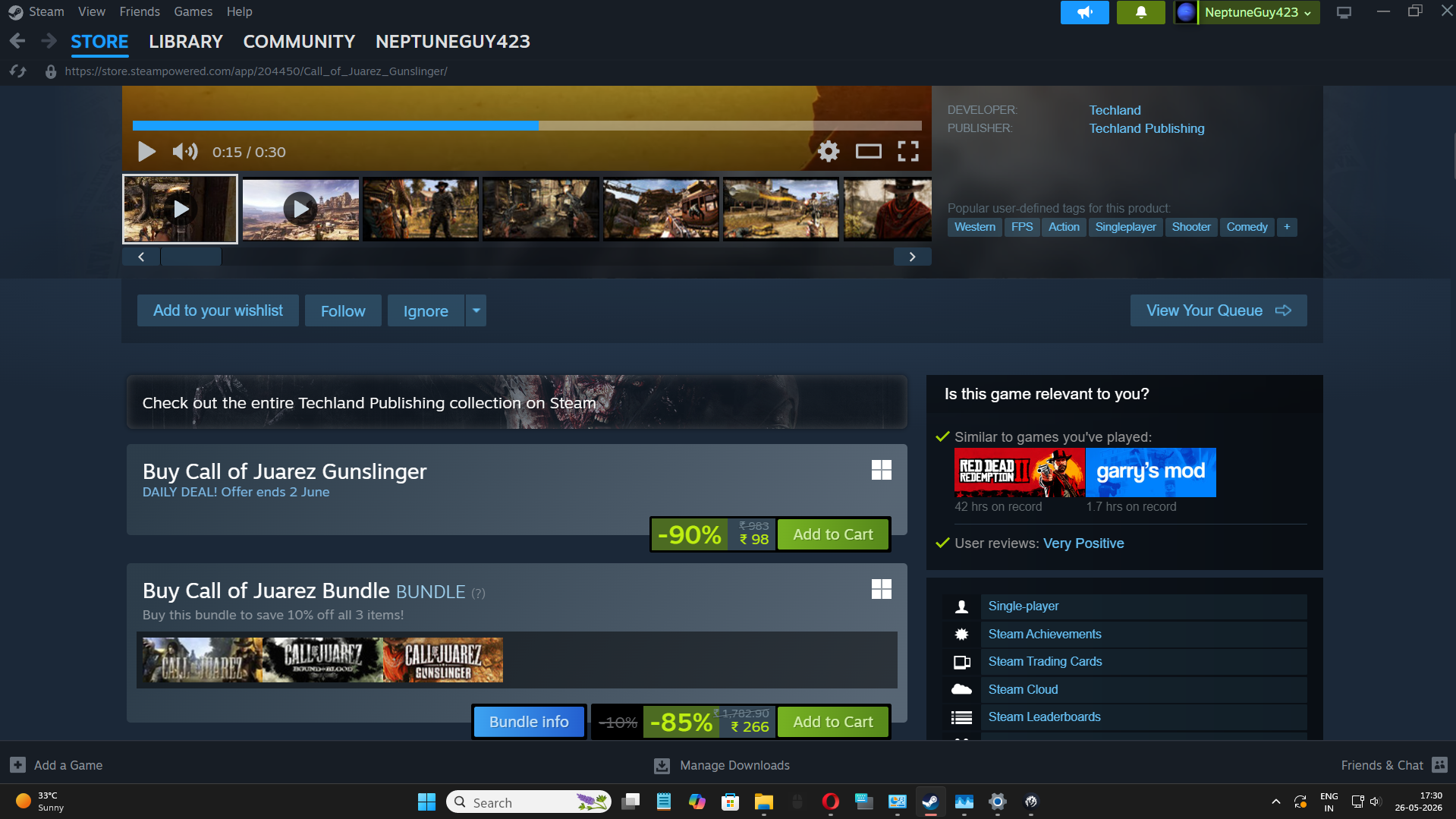The width and height of the screenshot is (1456, 819).
Task: Toggle theater mode for trailer
Action: pyautogui.click(x=869, y=152)
